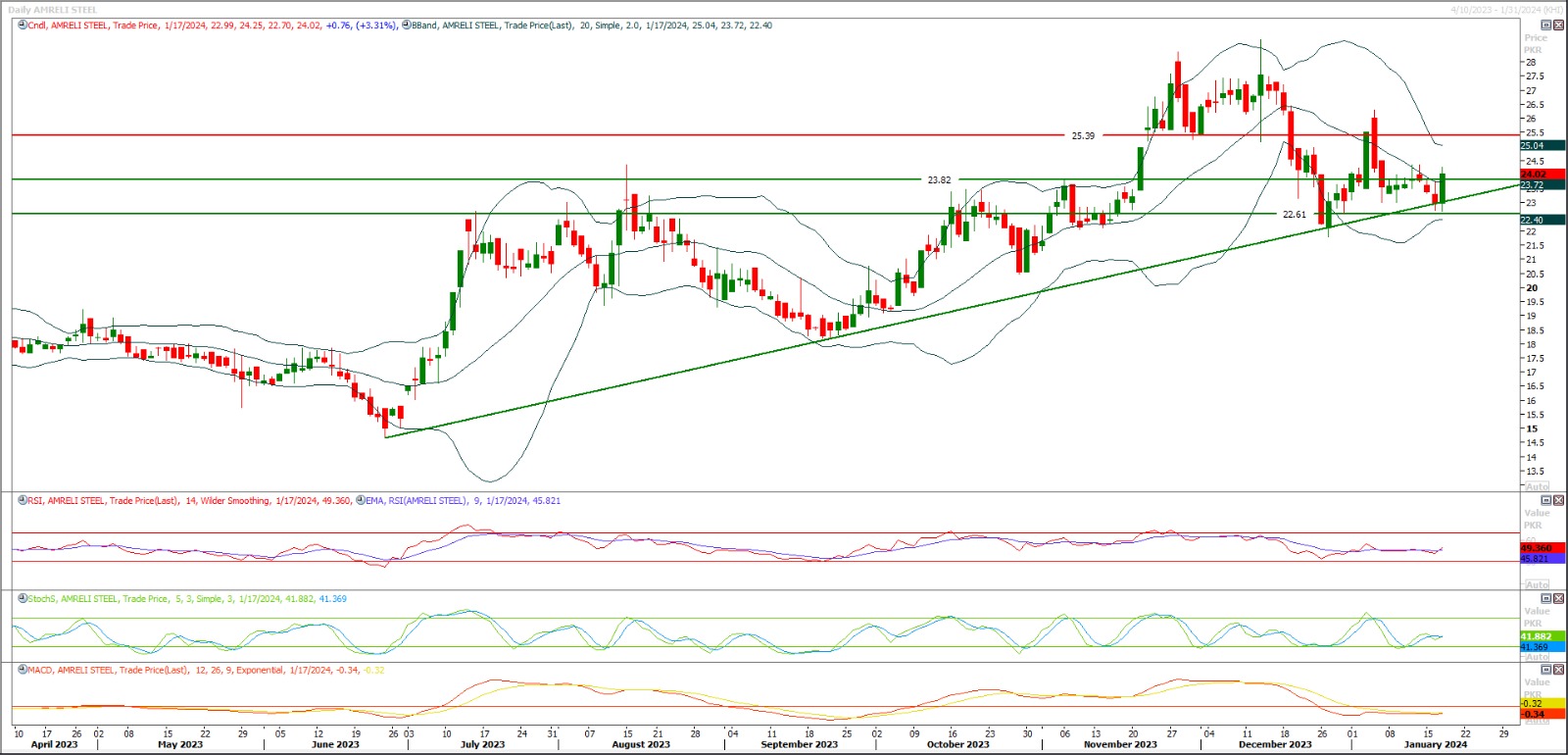Viewport: 1568px width, 755px height.
Task: Close the MACD indicator pane
Action: [x=1558, y=671]
